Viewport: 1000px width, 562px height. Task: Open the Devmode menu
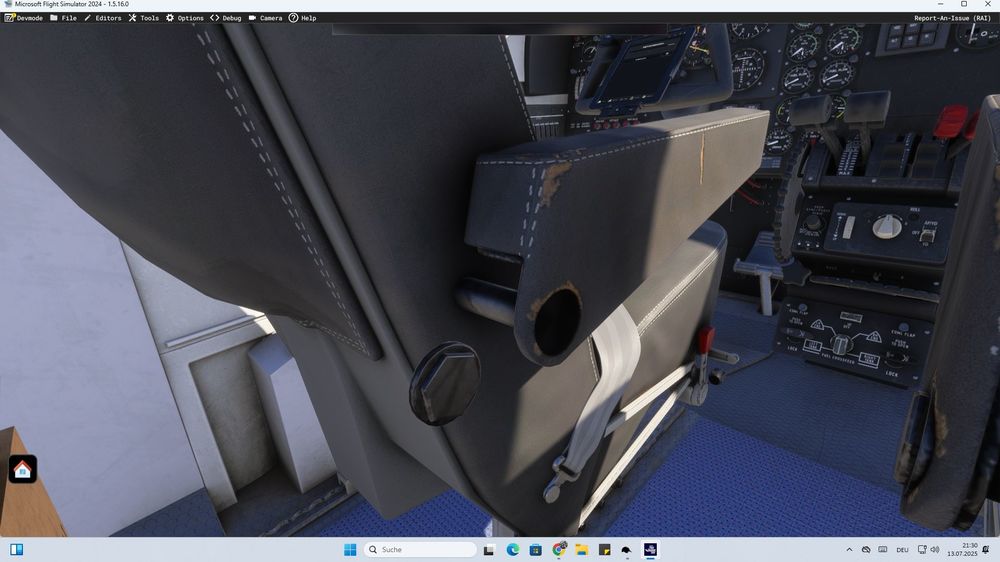pyautogui.click(x=24, y=18)
